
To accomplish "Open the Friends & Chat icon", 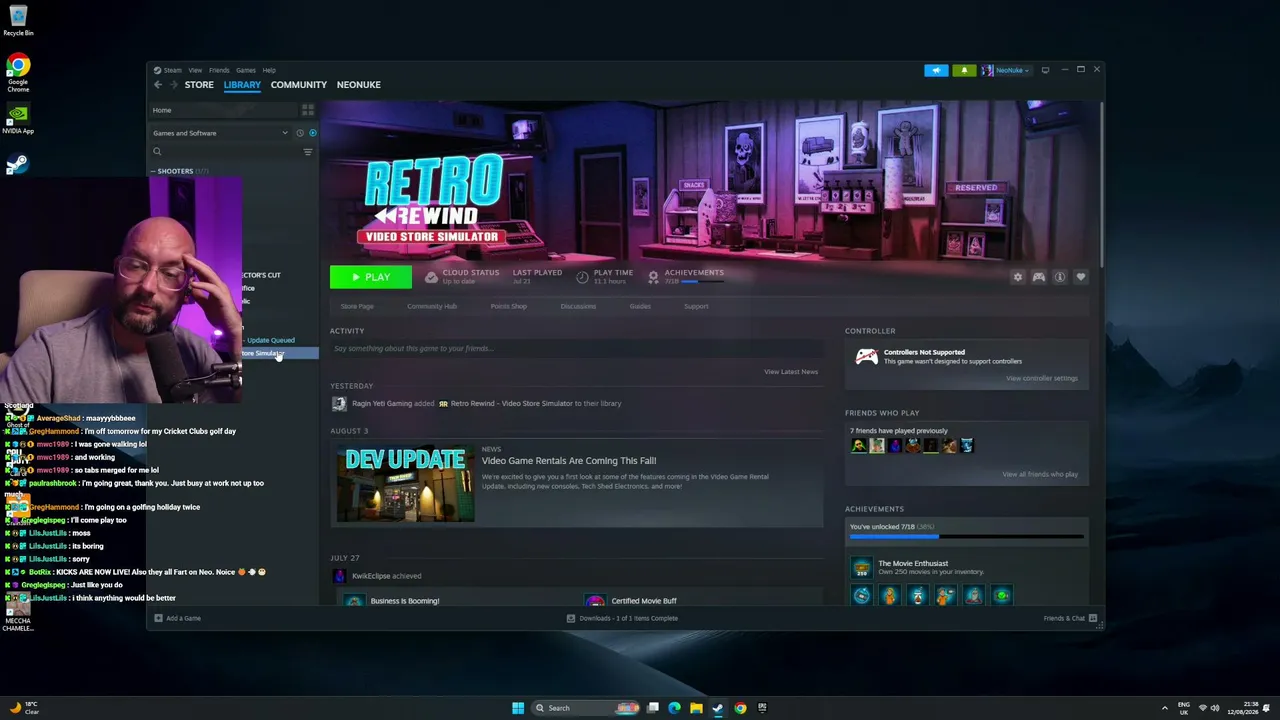I will click(x=1093, y=618).
